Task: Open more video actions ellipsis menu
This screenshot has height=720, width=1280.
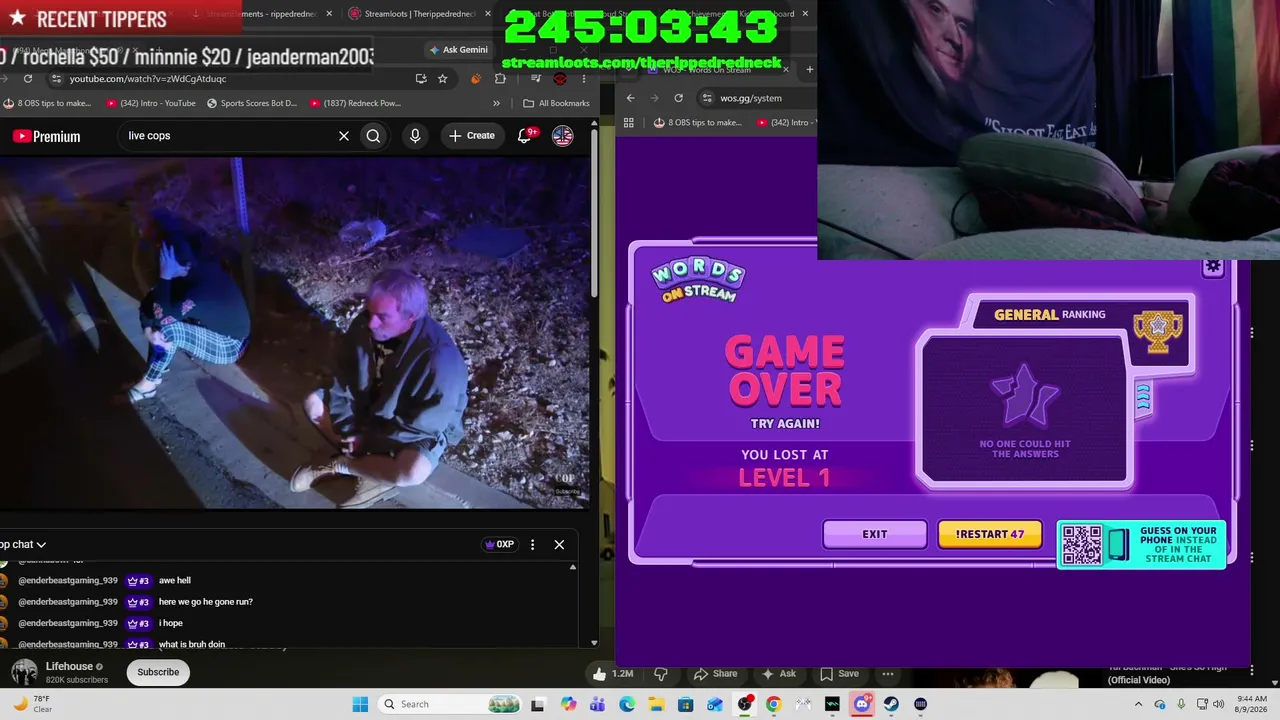Action: click(x=888, y=674)
